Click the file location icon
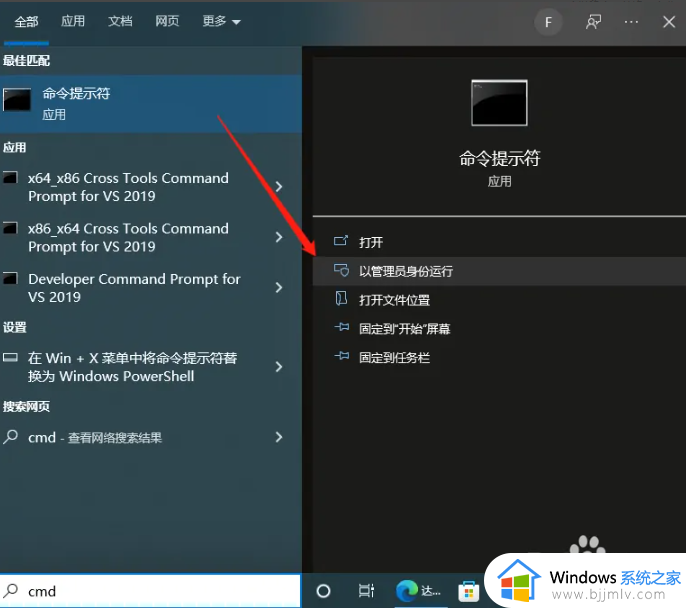This screenshot has height=608, width=686. [341, 299]
